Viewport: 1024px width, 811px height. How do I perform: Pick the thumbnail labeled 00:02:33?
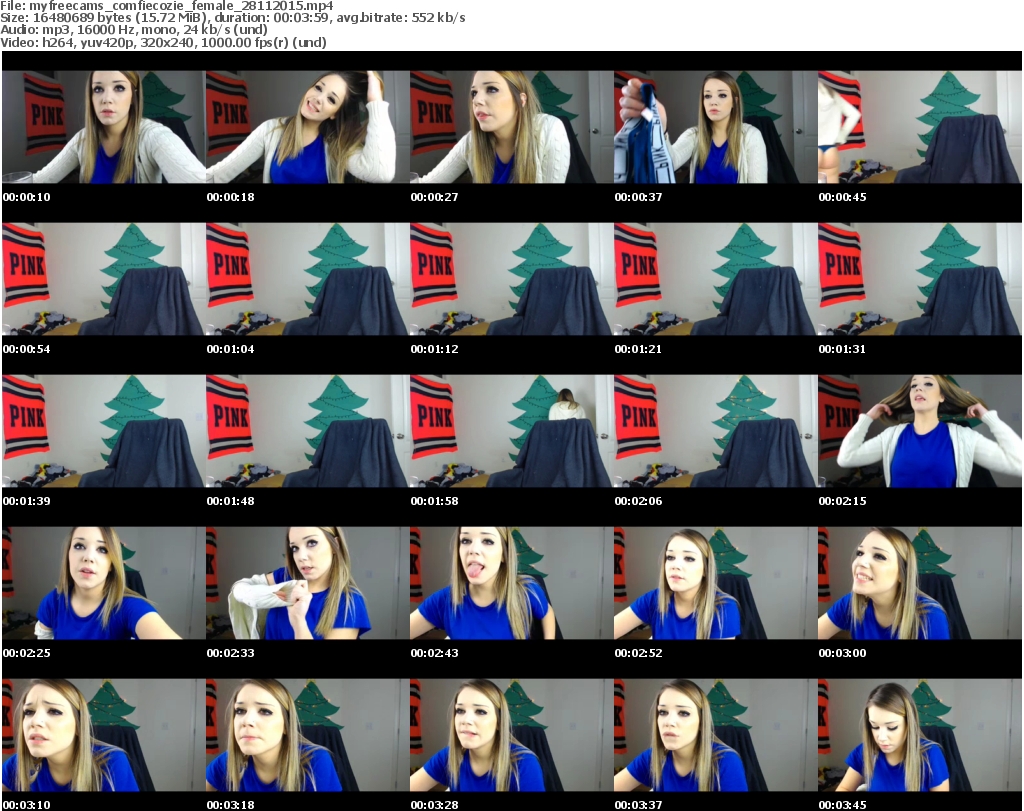308,583
